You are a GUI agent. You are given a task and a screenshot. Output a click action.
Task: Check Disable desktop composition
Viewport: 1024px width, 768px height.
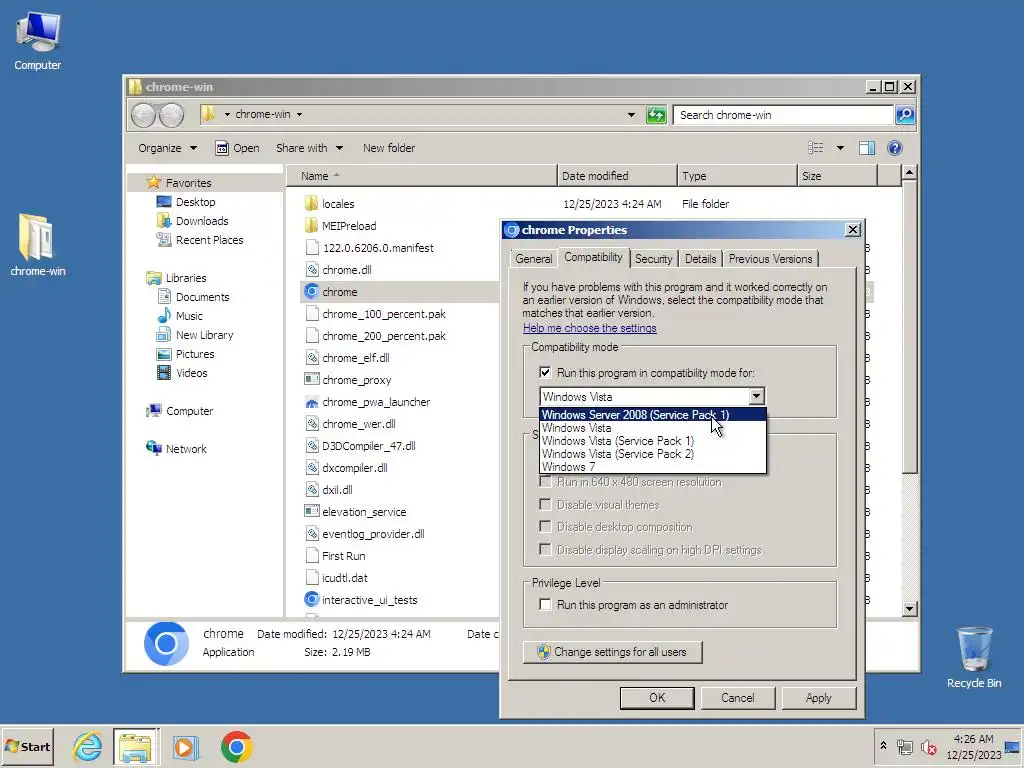pos(545,526)
